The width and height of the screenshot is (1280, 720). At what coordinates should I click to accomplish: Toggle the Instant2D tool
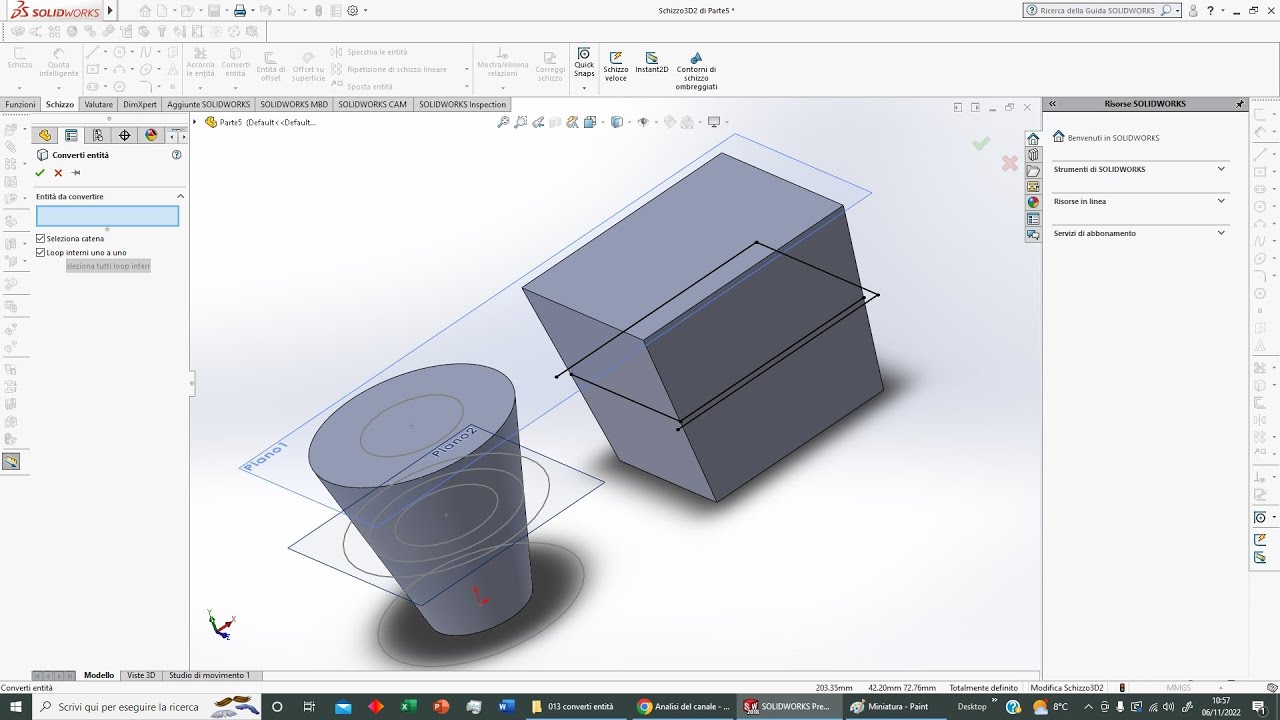pos(652,62)
